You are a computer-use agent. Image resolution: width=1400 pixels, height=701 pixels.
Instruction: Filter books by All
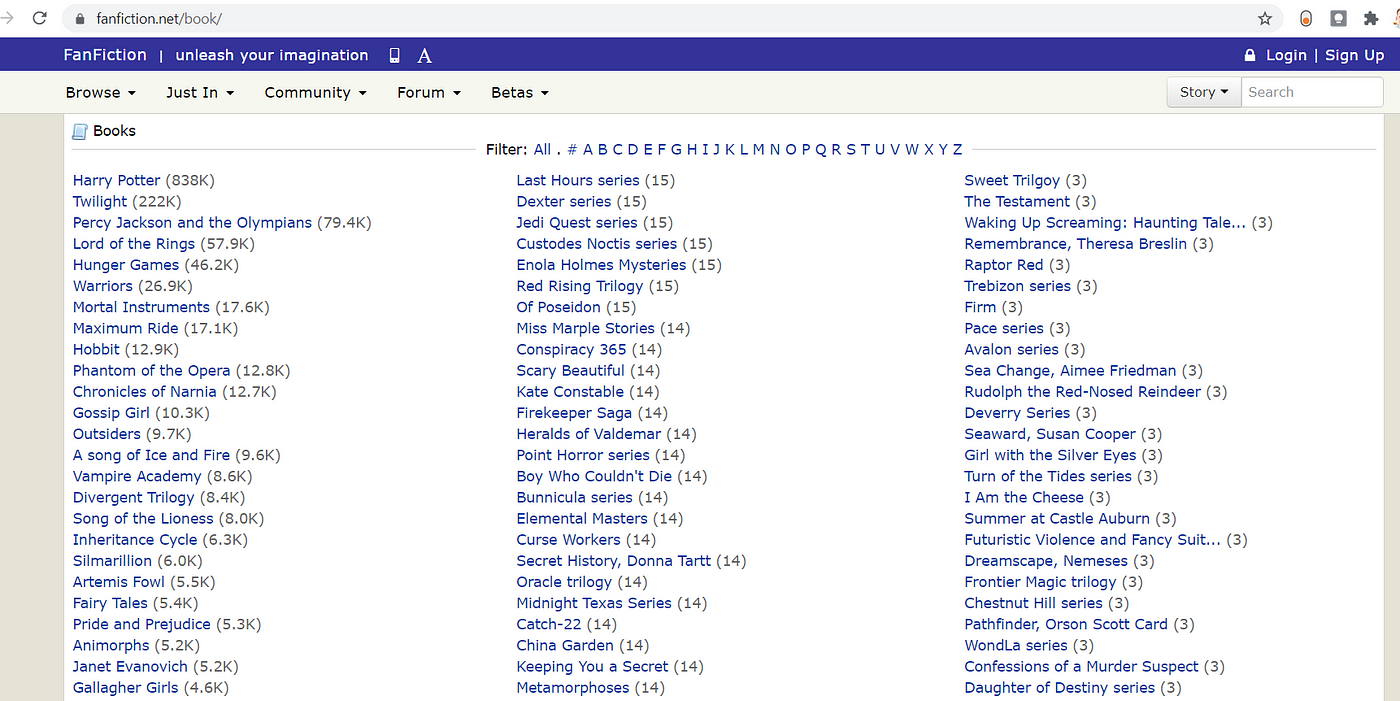click(542, 149)
